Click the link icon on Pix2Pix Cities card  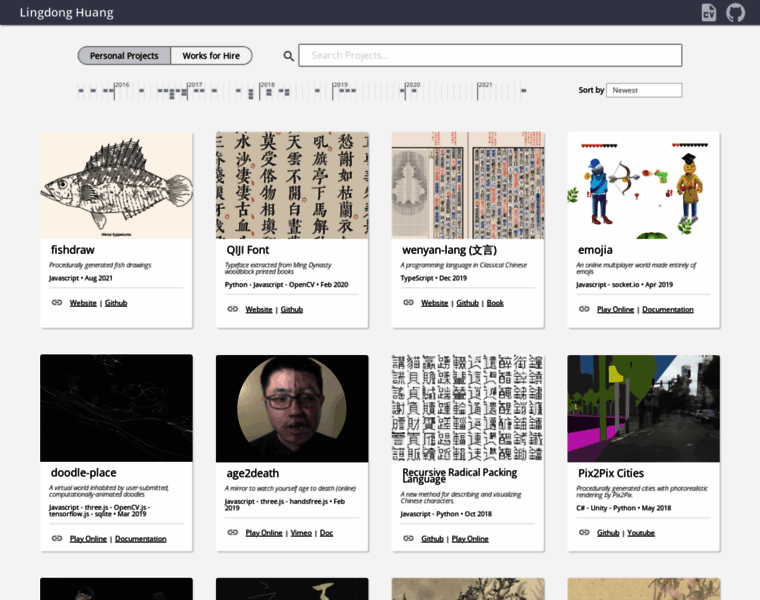(584, 532)
